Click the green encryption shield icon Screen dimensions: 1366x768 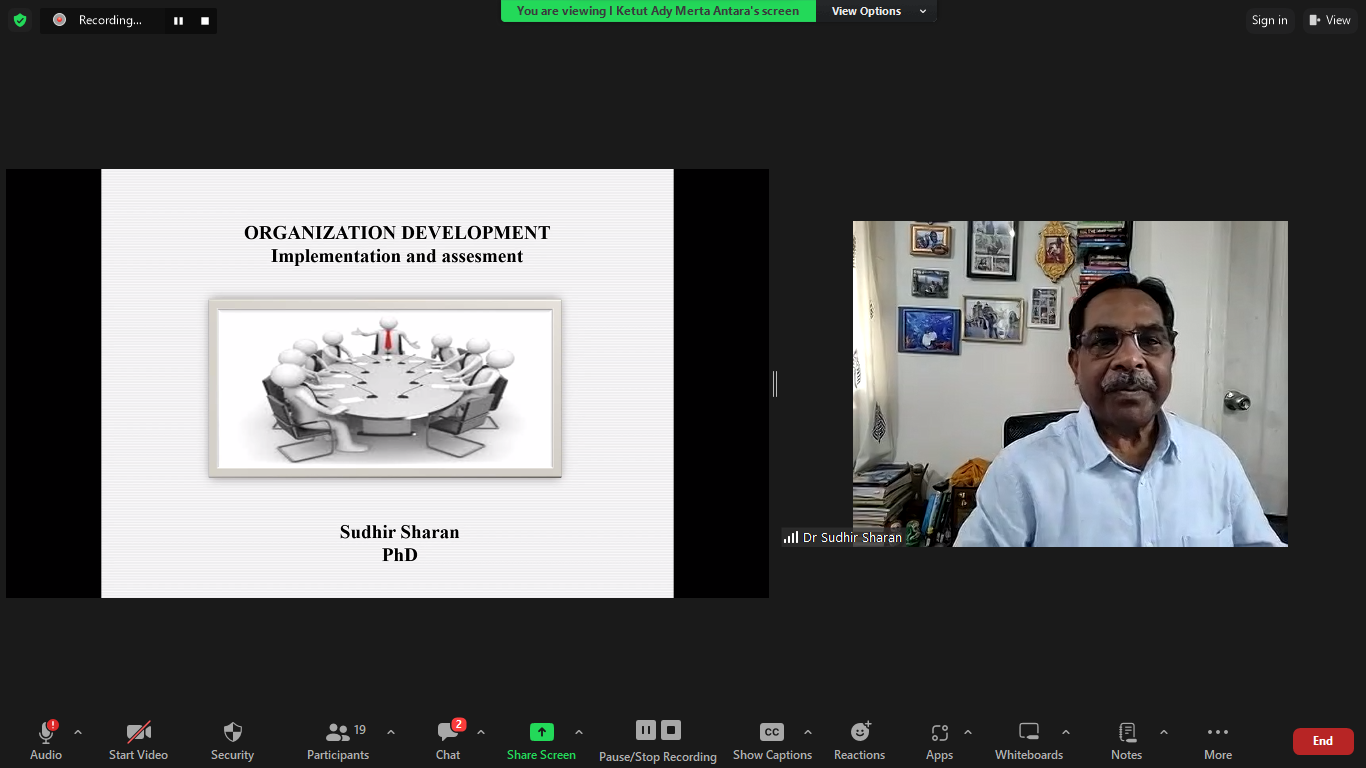(20, 20)
